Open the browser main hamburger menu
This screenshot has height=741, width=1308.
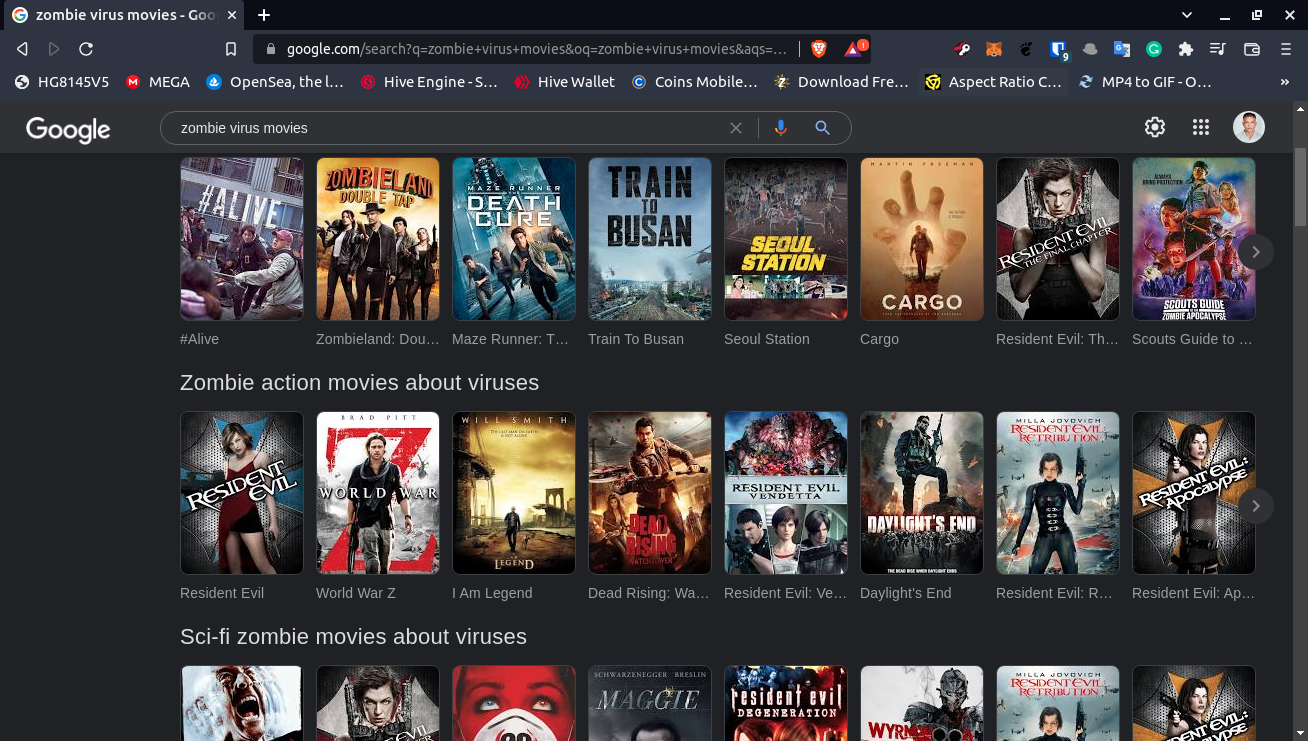pos(1286,49)
